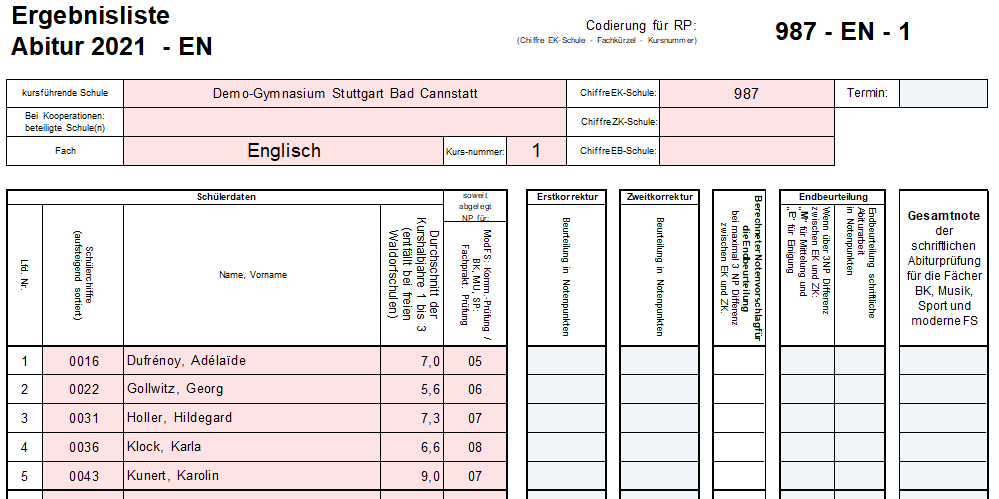Click the name cell Gollwitz, Georg

pyautogui.click(x=251, y=390)
